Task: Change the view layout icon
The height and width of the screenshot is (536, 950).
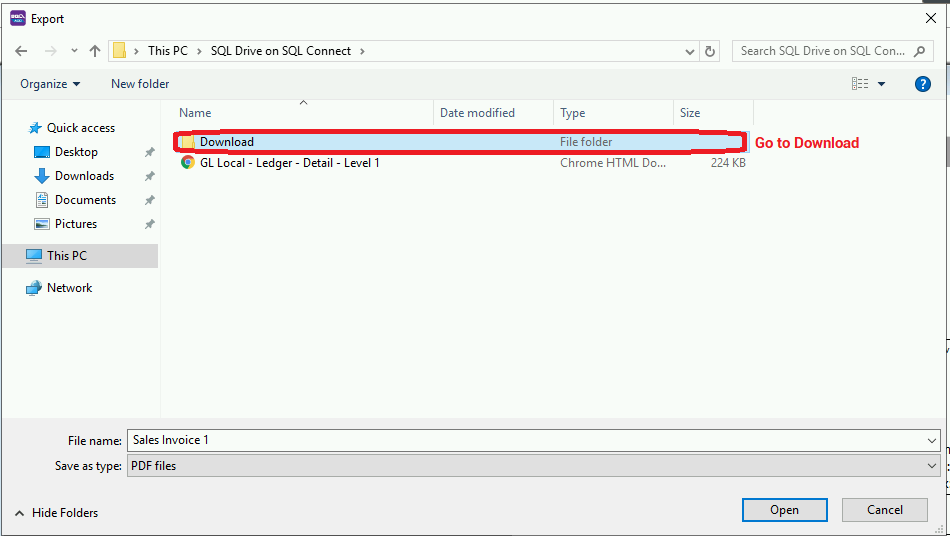Action: (860, 84)
